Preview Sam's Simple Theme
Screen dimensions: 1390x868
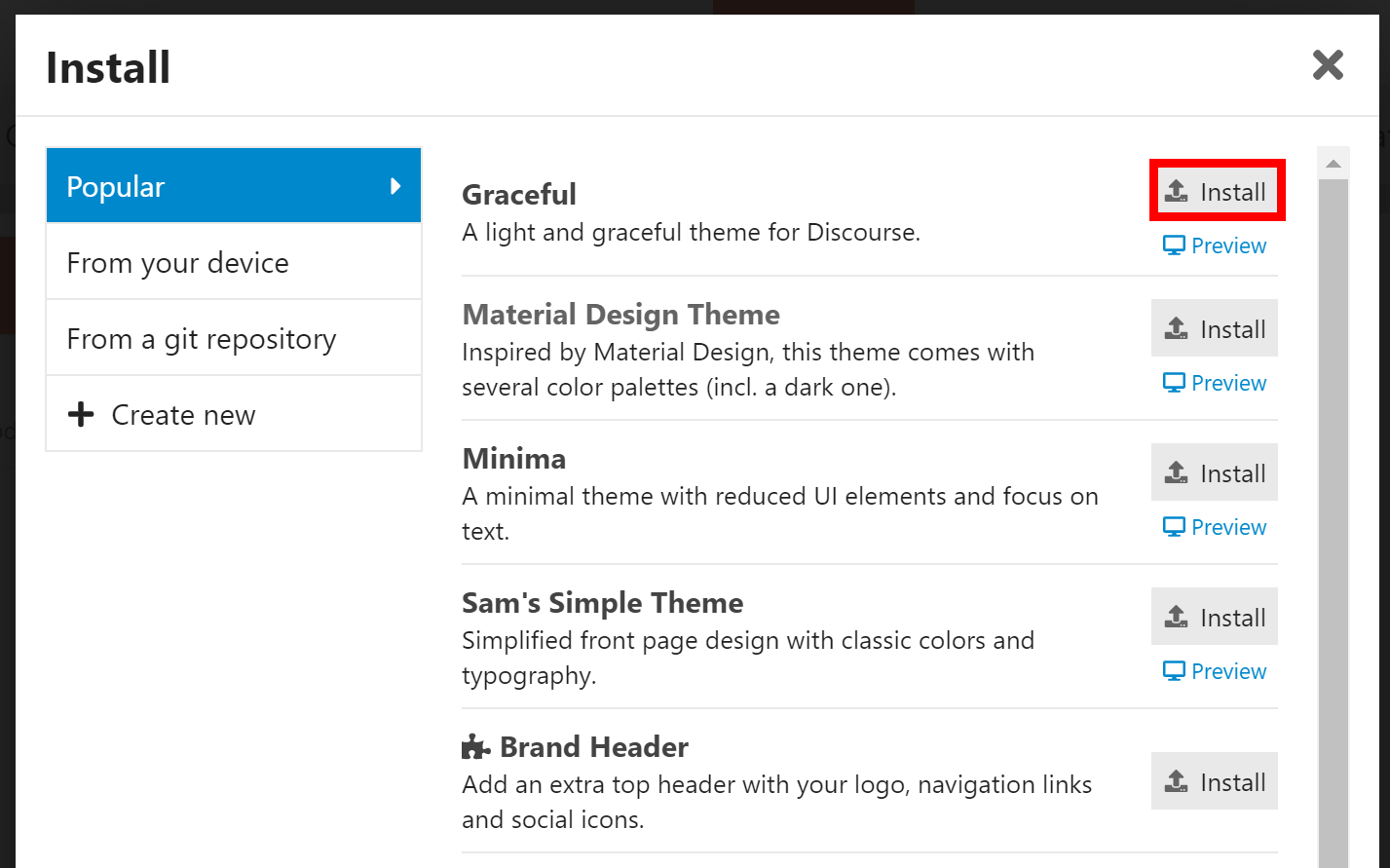click(x=1215, y=671)
